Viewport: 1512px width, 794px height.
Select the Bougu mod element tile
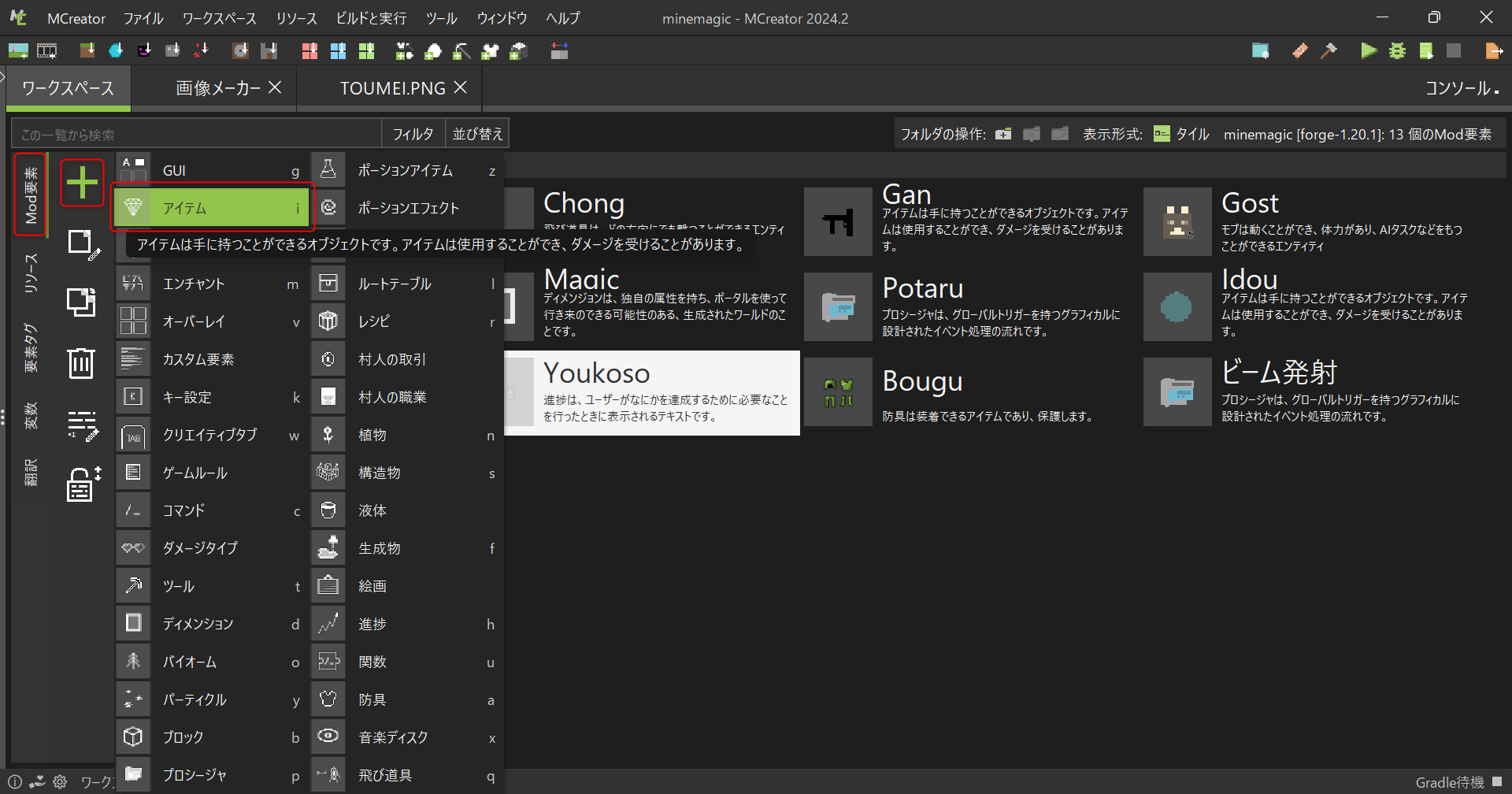click(969, 391)
